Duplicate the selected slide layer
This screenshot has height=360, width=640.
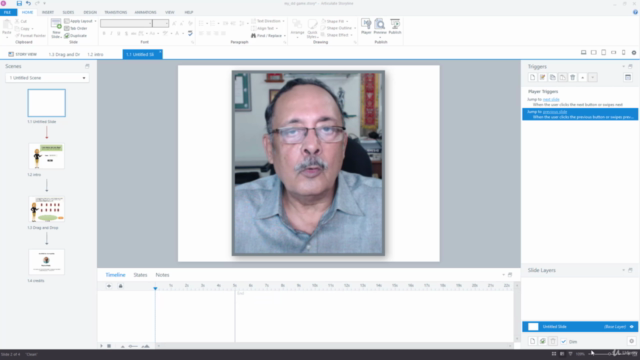coord(542,341)
